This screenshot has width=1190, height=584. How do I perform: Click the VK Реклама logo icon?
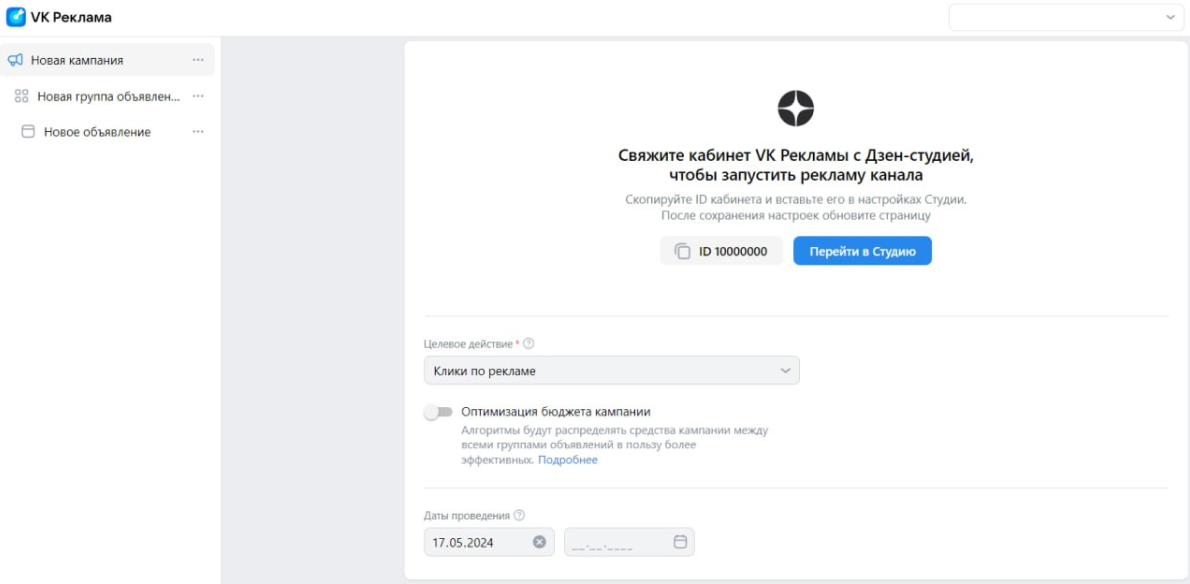(x=15, y=17)
